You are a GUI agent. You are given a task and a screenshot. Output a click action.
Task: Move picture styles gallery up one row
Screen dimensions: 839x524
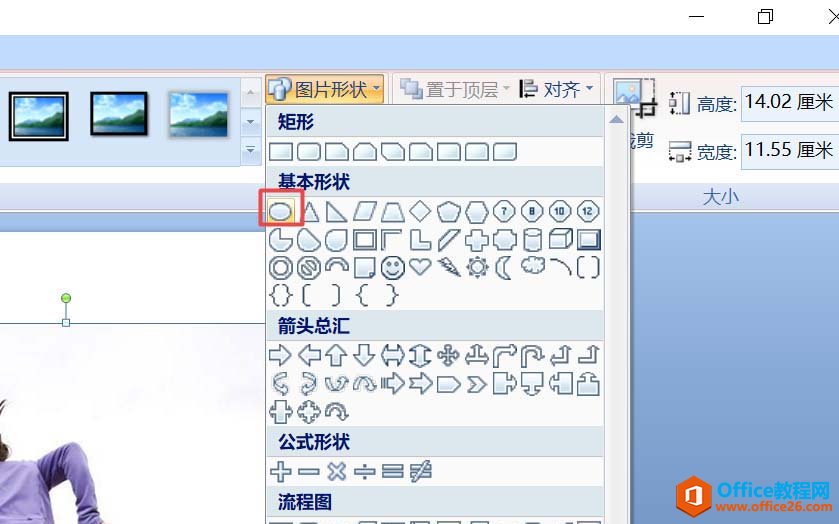pos(250,94)
